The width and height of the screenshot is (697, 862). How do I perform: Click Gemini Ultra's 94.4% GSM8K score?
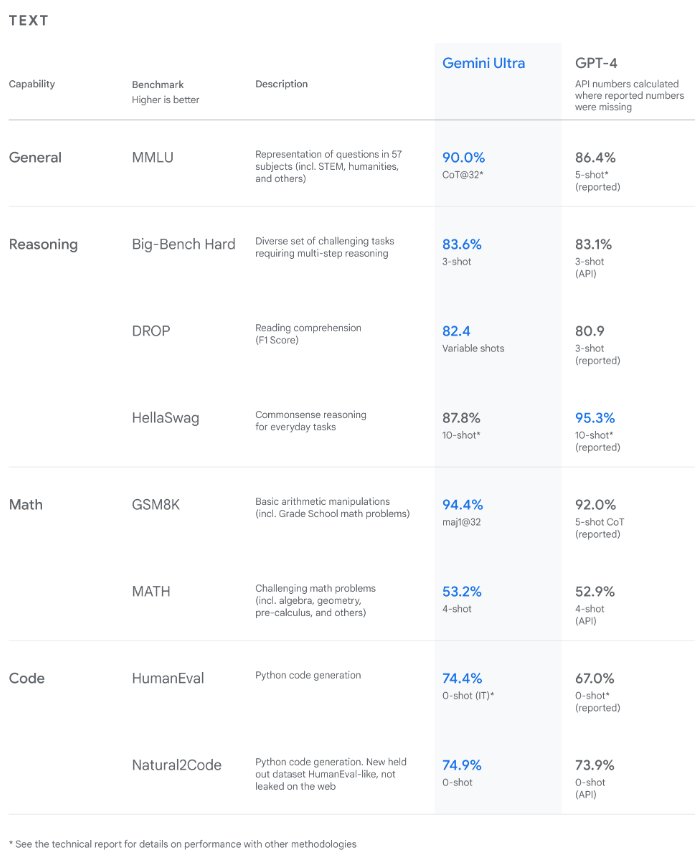(463, 505)
